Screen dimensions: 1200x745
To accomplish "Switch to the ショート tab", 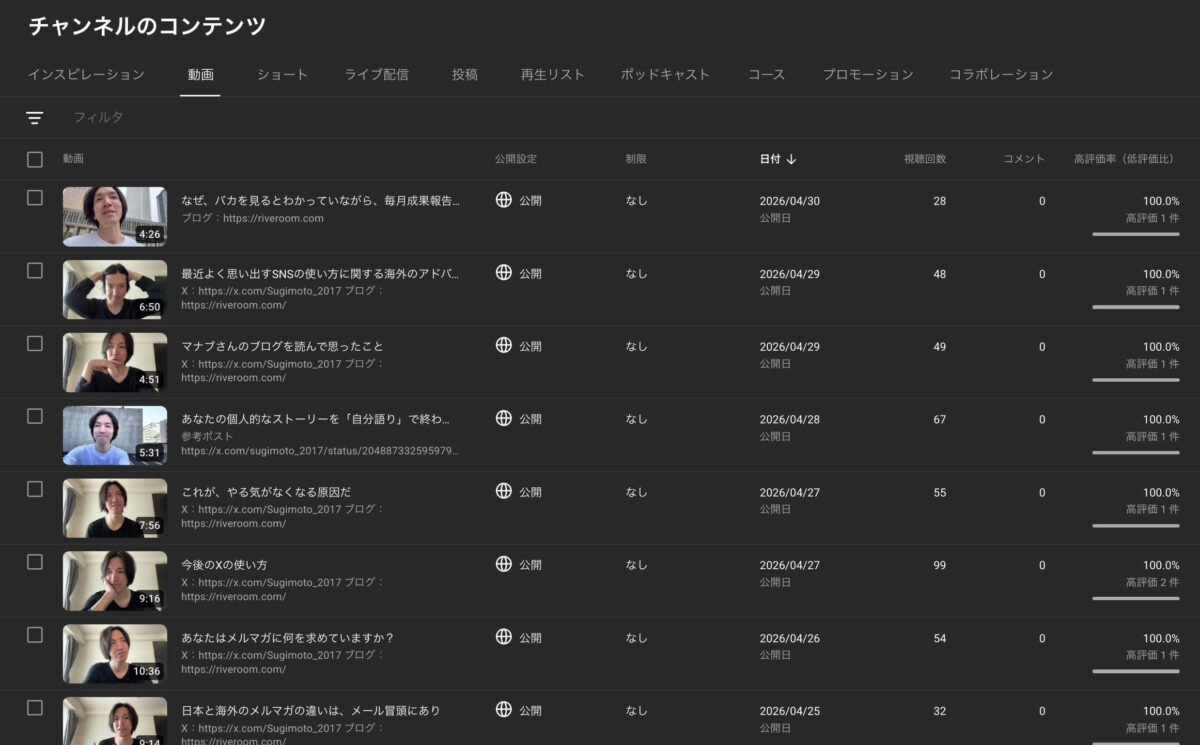I will pyautogui.click(x=281, y=74).
